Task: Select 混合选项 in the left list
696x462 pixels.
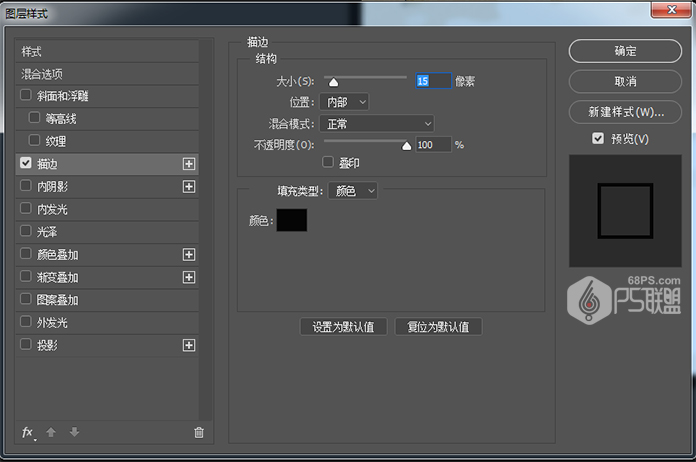Action: coord(42,74)
